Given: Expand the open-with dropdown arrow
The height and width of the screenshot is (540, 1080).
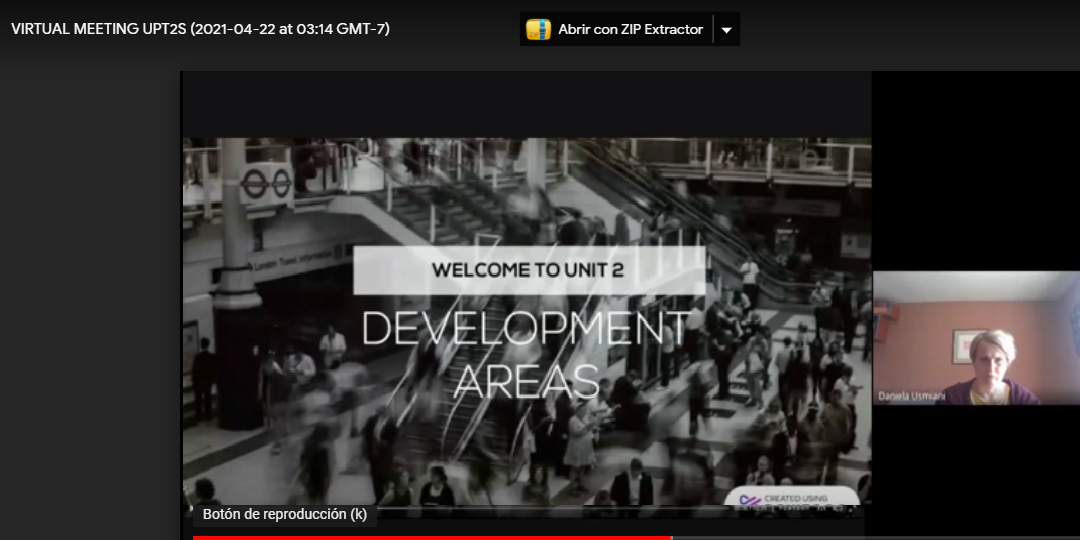Looking at the screenshot, I should (727, 30).
